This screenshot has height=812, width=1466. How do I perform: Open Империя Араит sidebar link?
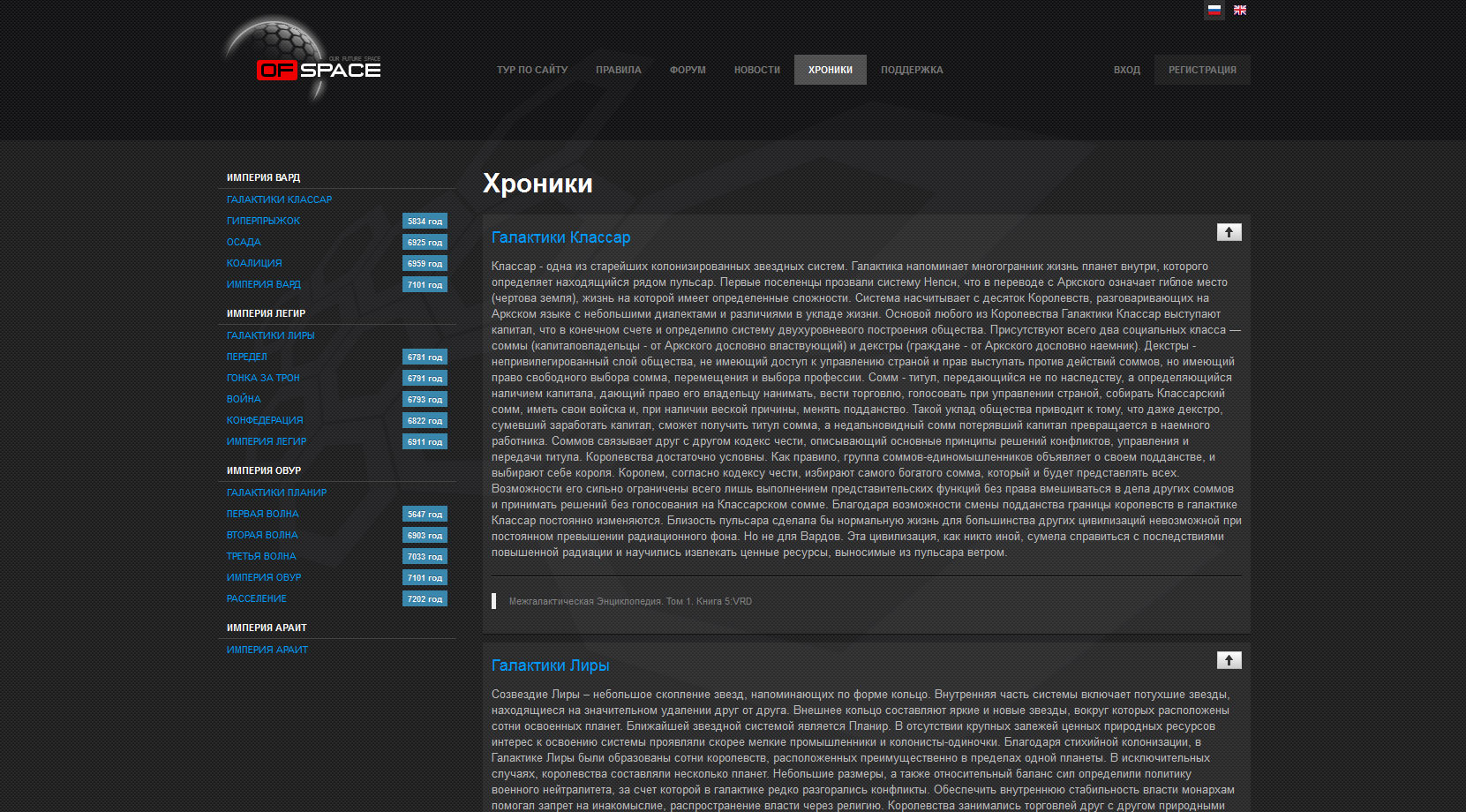click(x=267, y=650)
